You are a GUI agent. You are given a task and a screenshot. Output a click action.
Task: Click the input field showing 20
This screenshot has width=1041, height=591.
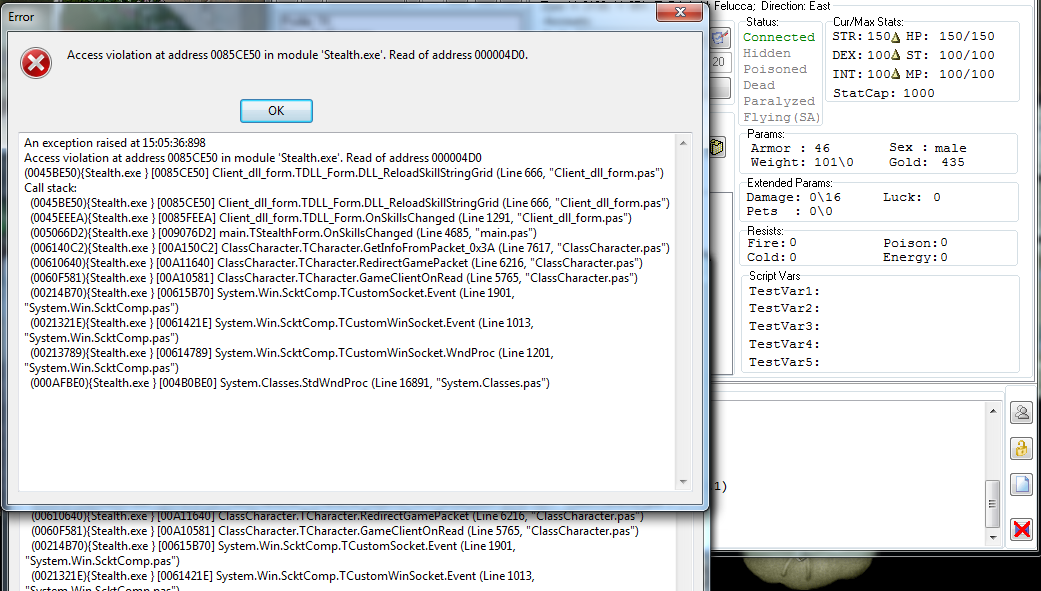[720, 62]
